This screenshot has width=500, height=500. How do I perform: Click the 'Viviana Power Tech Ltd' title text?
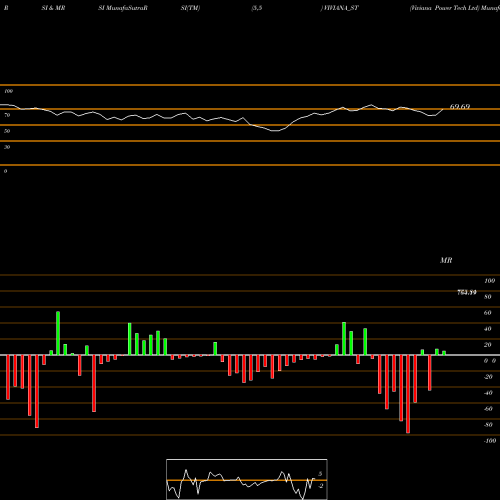pos(444,8)
